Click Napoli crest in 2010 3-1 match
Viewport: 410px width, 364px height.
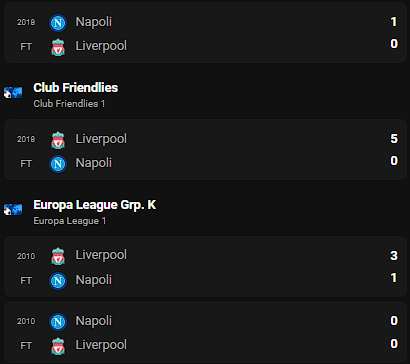point(58,281)
